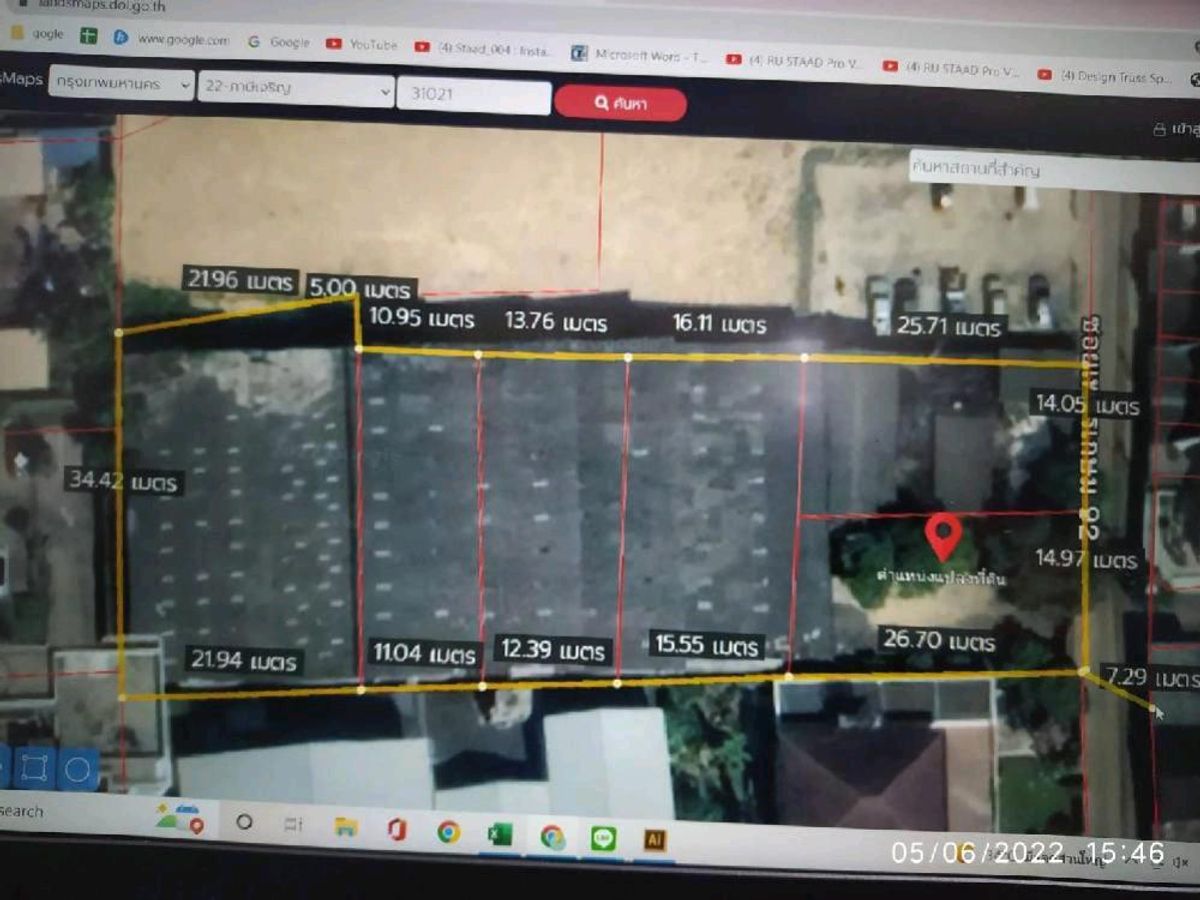This screenshot has height=900, width=1200.
Task: Click the red search (ค้นหา) button
Action: (x=620, y=103)
